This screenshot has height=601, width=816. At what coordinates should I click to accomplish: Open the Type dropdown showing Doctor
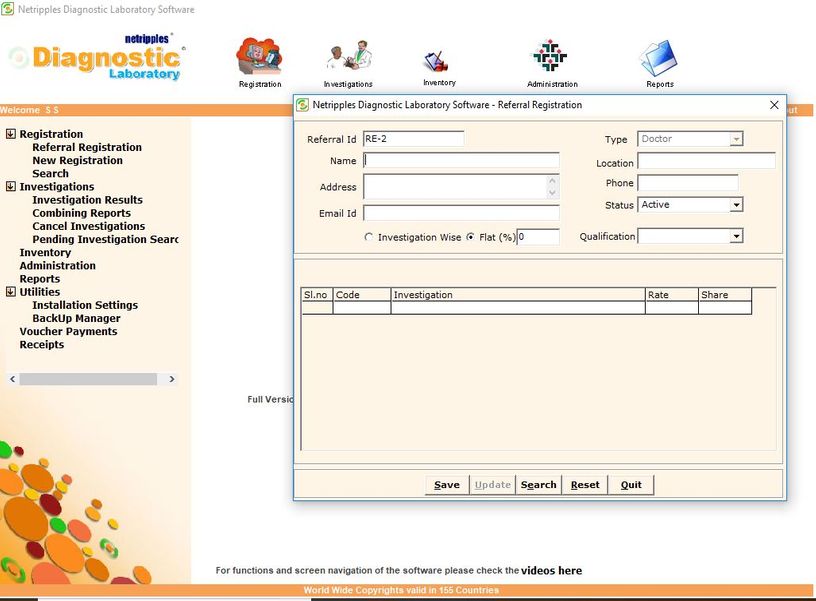pos(736,139)
